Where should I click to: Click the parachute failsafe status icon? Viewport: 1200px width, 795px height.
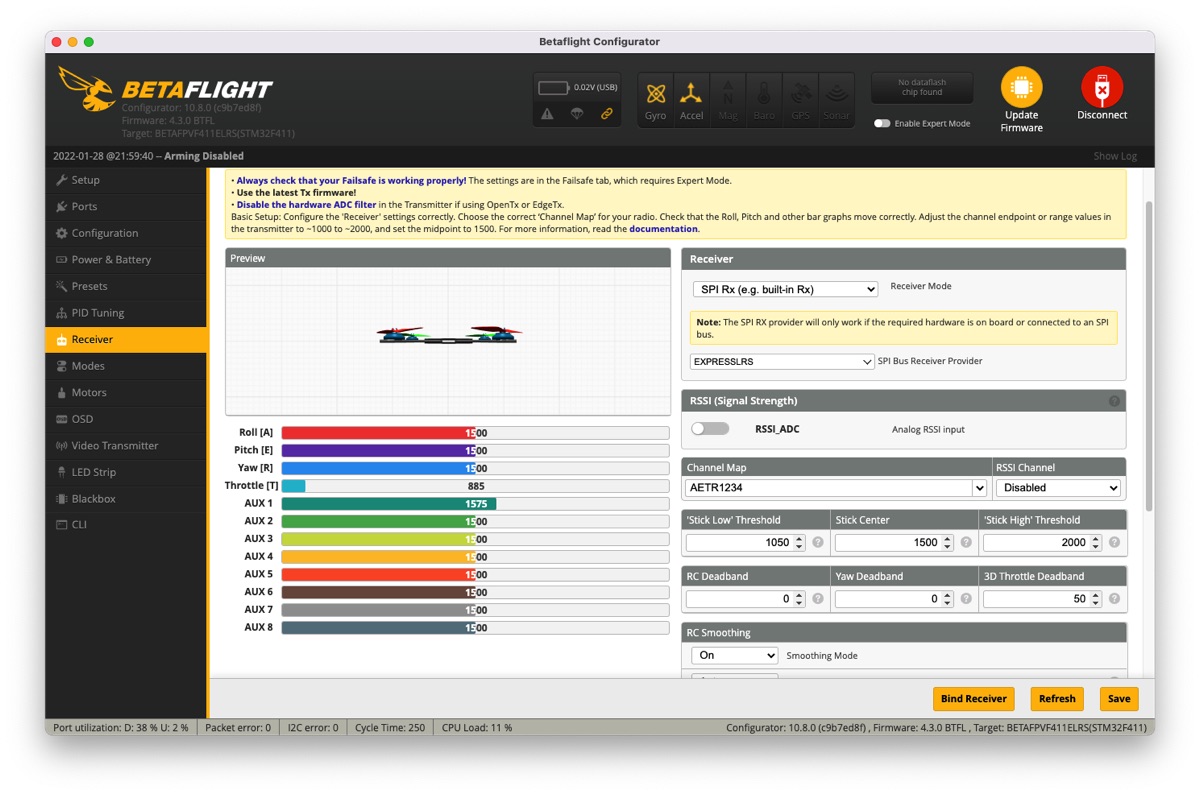click(577, 114)
